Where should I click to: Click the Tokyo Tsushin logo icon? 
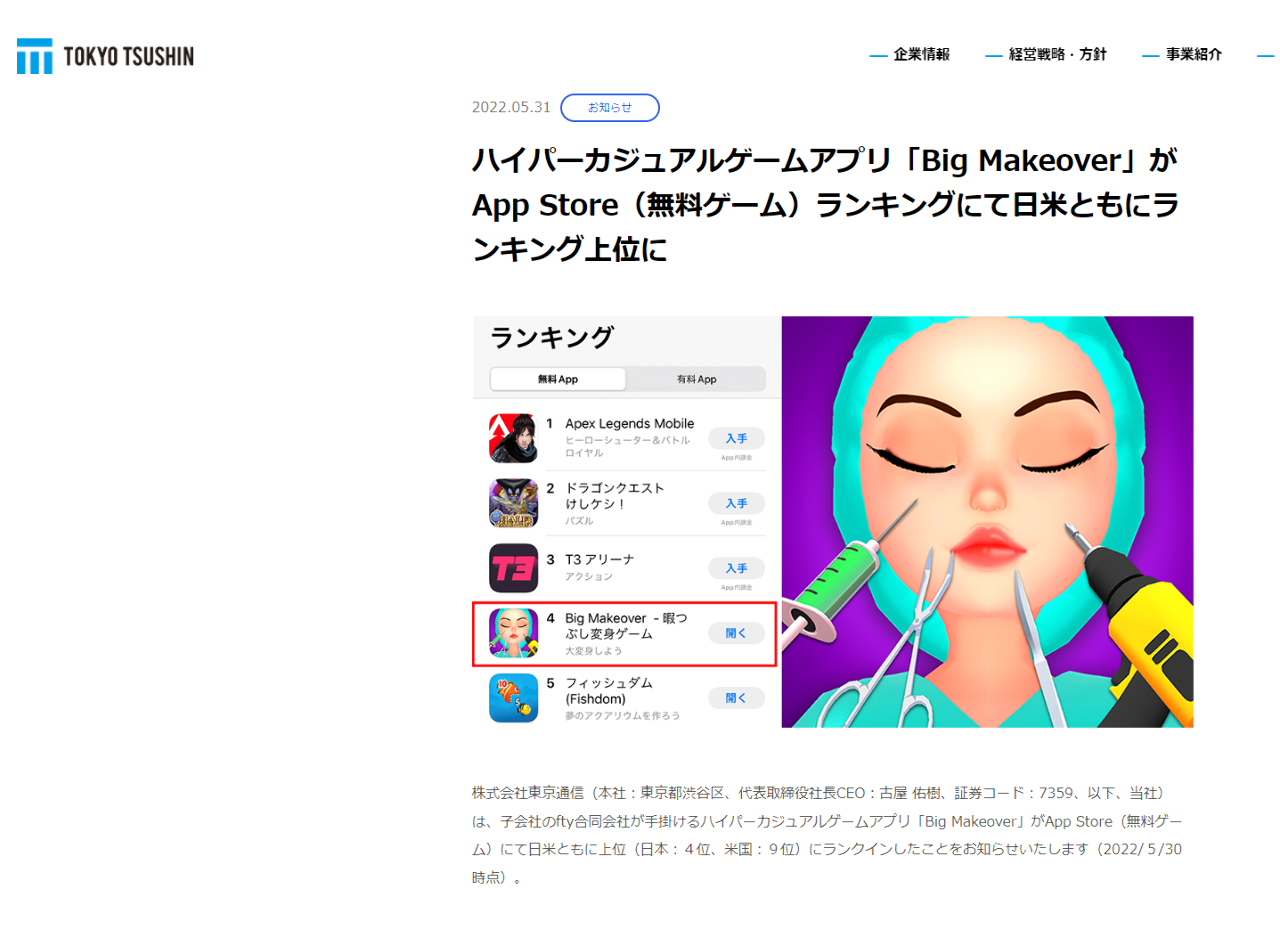click(x=34, y=56)
